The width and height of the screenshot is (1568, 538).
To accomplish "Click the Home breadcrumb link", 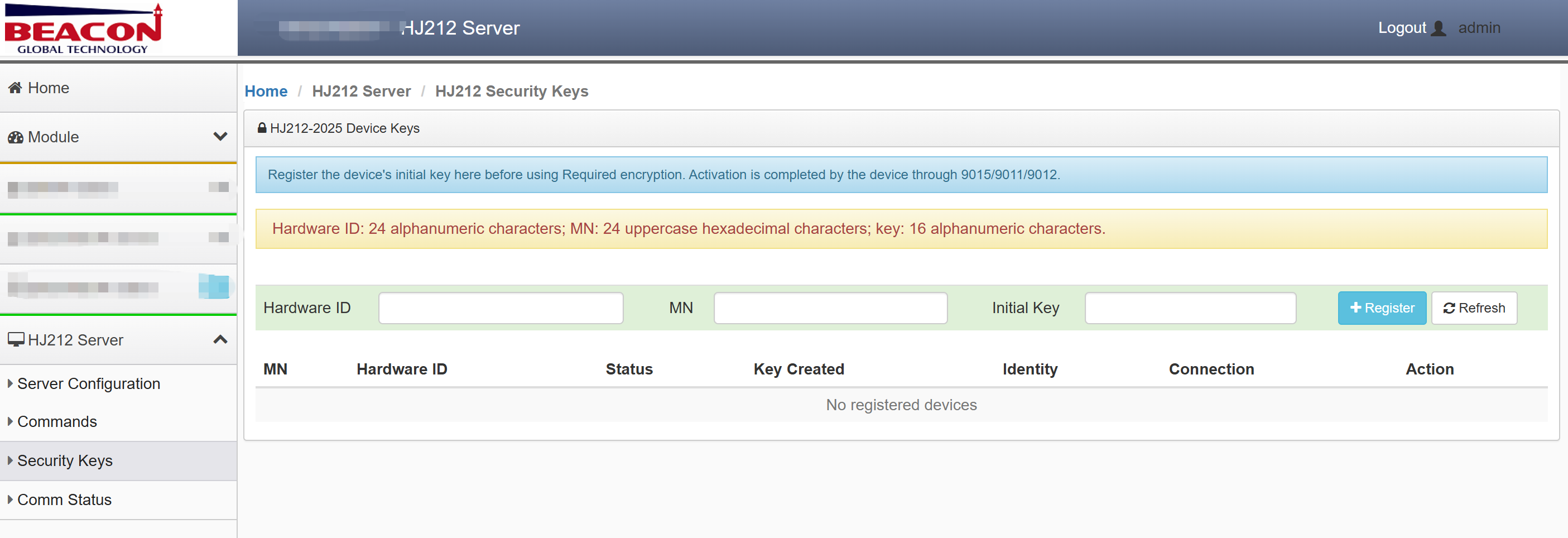I will coord(266,92).
